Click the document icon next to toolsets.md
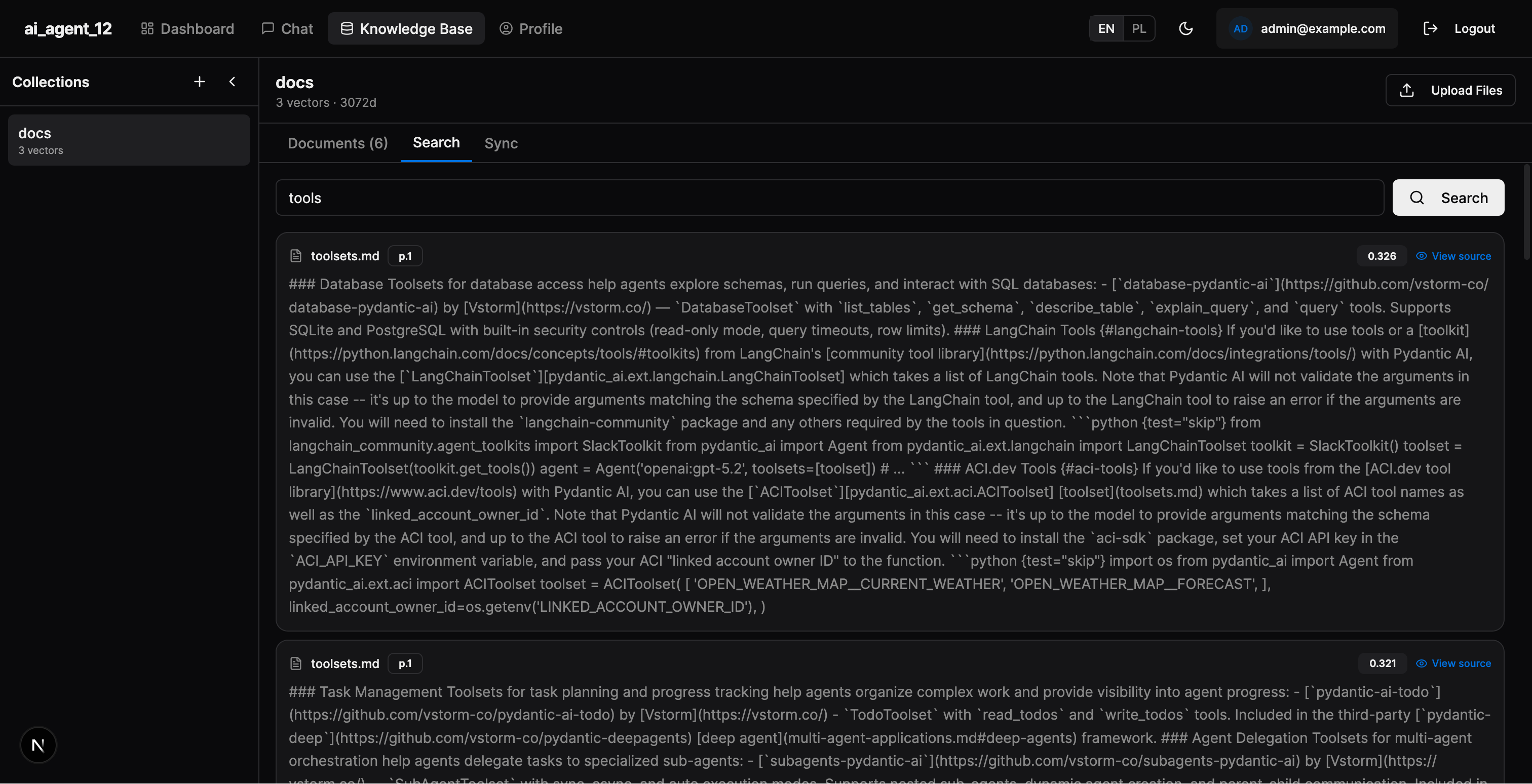This screenshot has width=1532, height=784. [296, 256]
